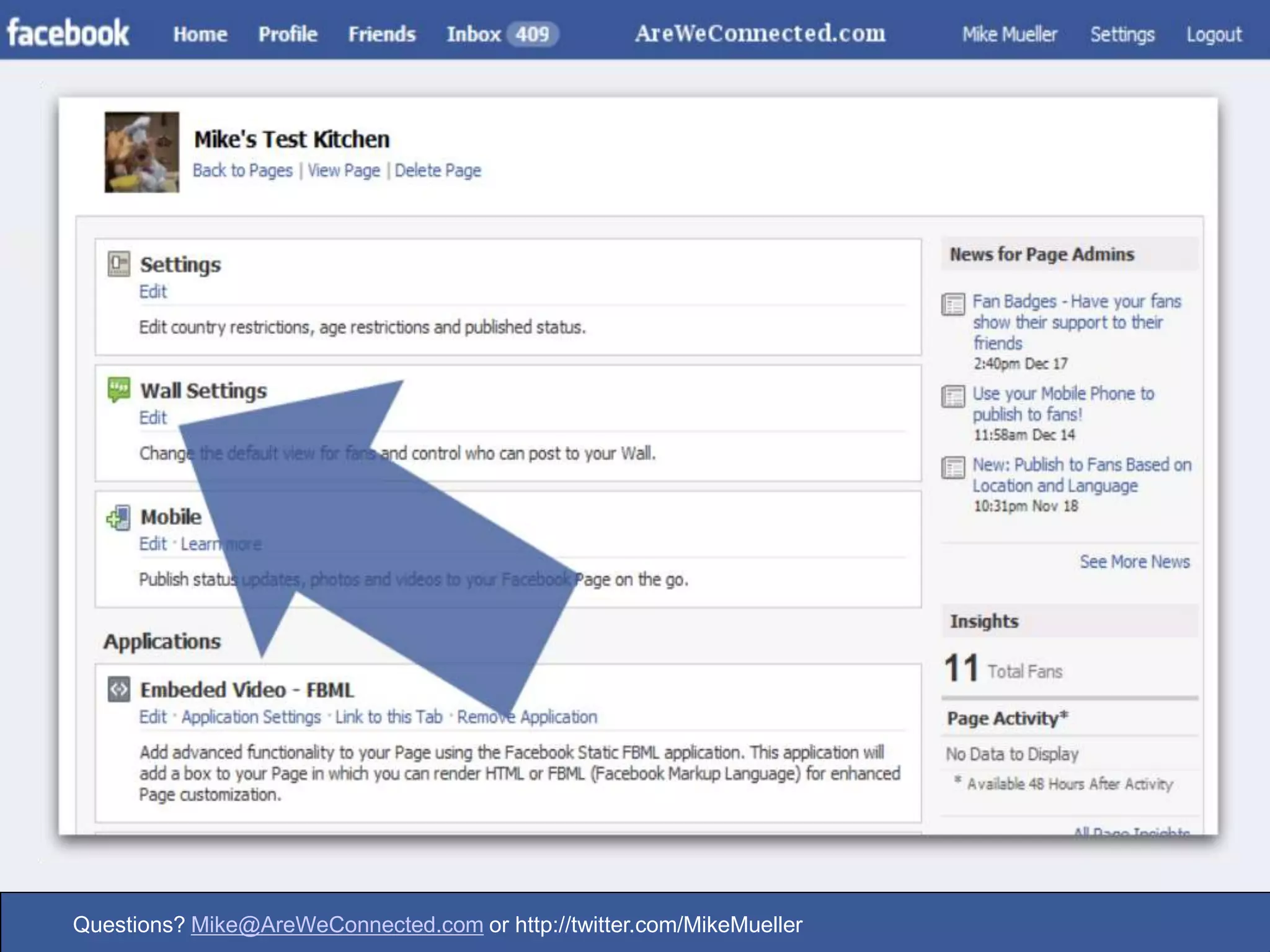Click See More News link
Screen dimensions: 1270x952
[x=1134, y=562]
